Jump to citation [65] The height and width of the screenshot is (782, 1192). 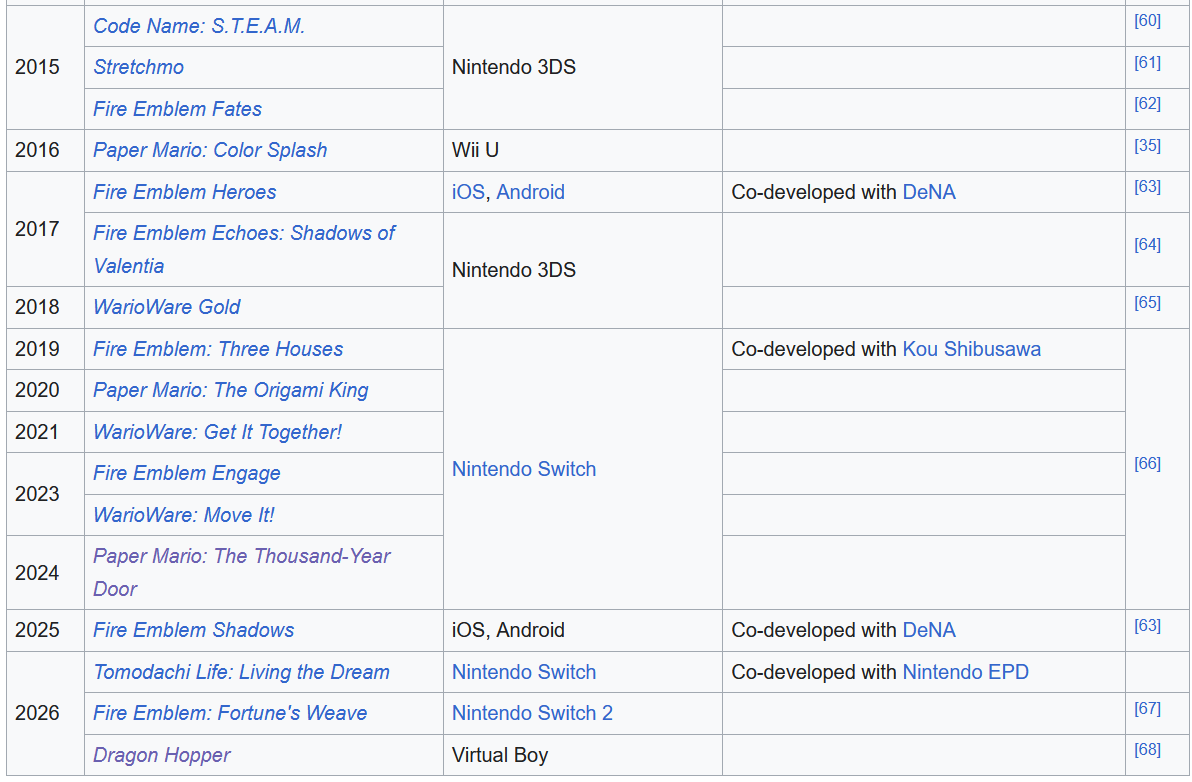1147,302
